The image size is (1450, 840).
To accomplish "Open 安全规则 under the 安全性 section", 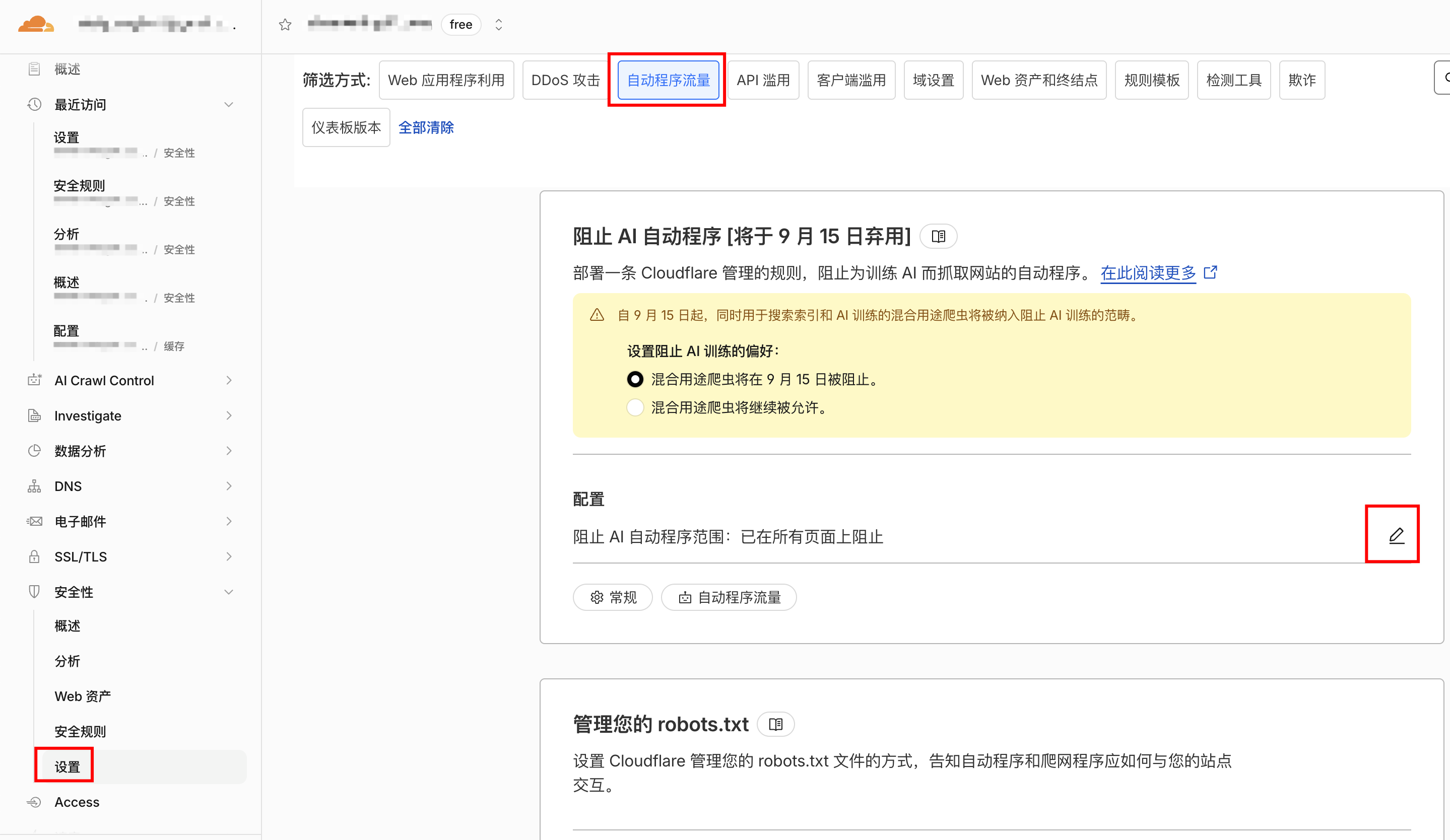I will coord(81,731).
